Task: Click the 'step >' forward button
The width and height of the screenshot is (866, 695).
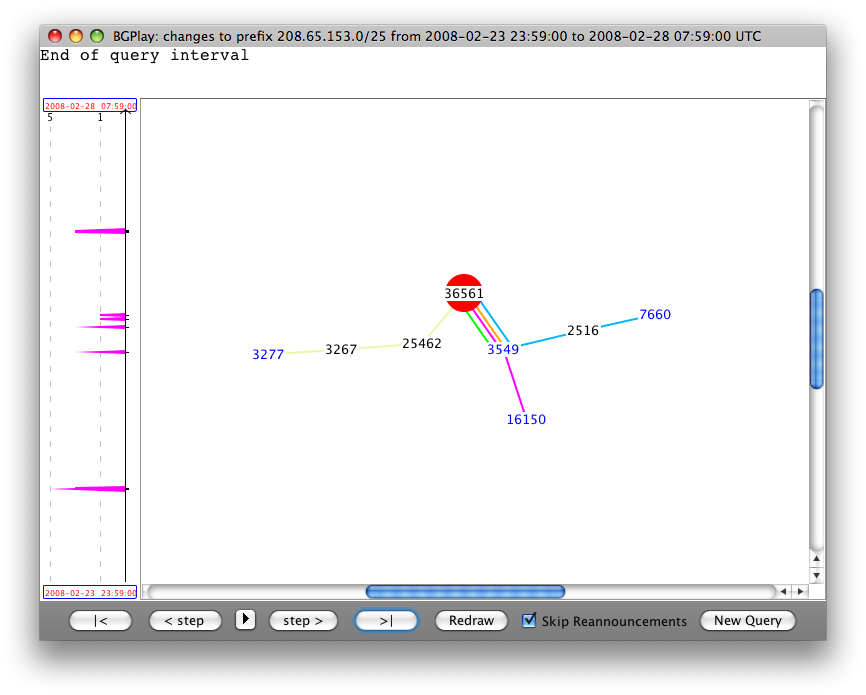Action: click(x=303, y=621)
